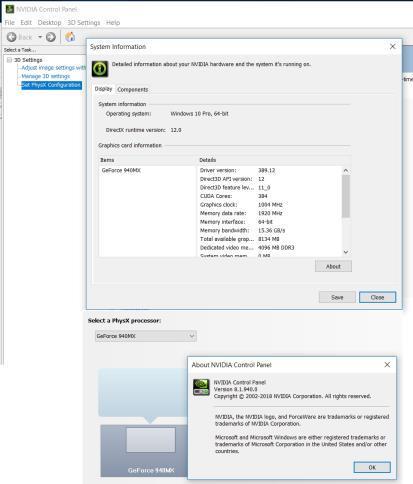Switch to the Display tab
This screenshot has width=413, height=484.
point(103,89)
